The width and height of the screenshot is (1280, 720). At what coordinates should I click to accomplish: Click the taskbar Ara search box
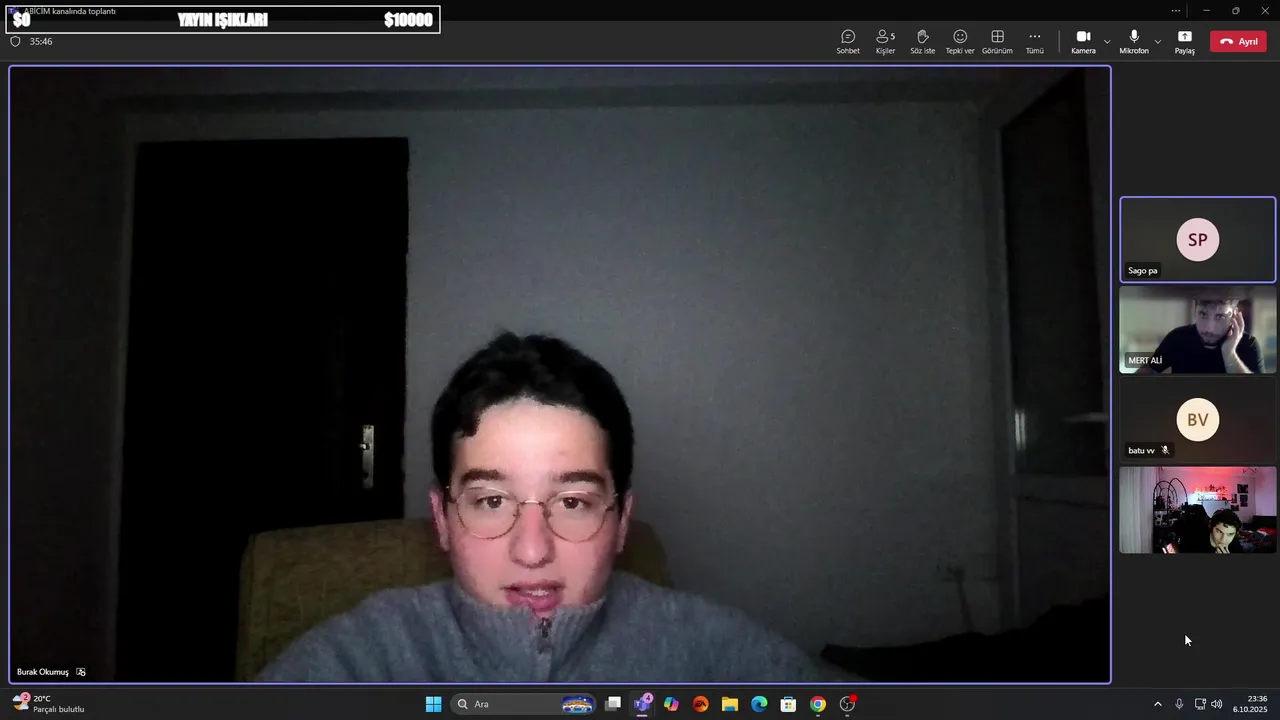525,704
